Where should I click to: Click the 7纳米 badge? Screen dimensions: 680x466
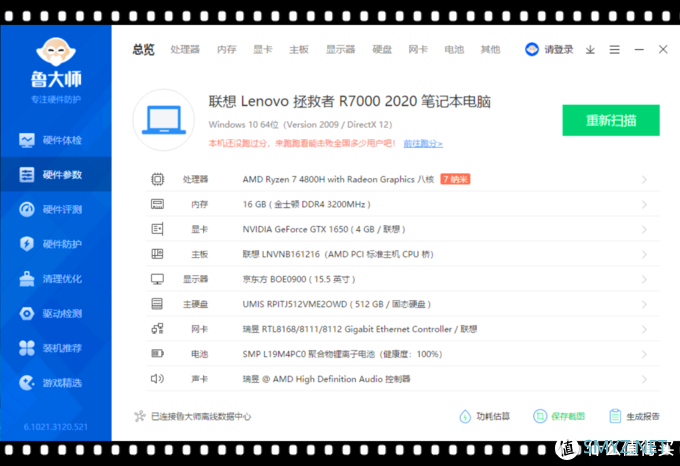(455, 179)
